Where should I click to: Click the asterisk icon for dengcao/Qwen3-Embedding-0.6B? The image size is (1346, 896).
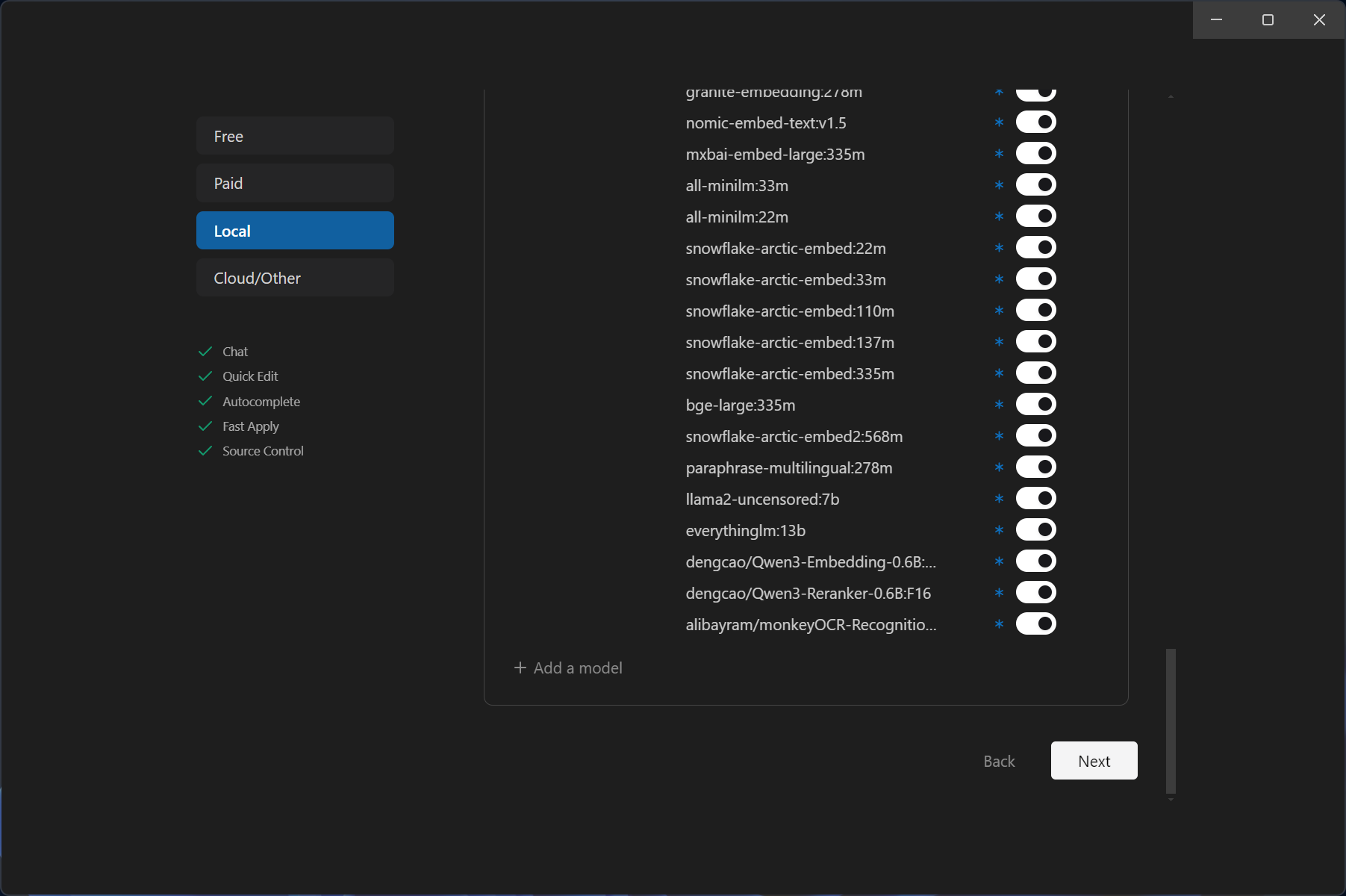pyautogui.click(x=999, y=561)
